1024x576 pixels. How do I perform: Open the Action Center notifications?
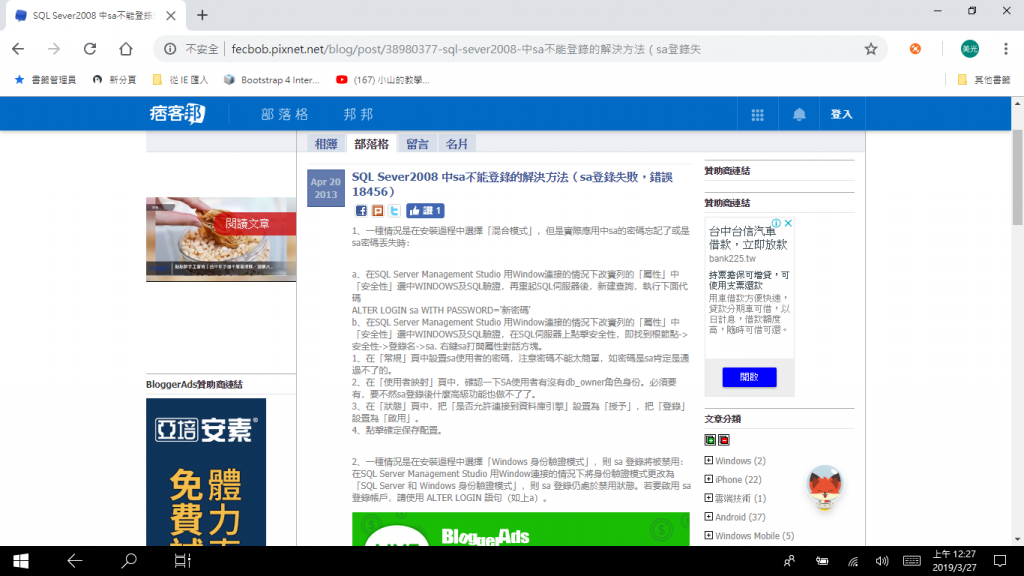[1000, 561]
